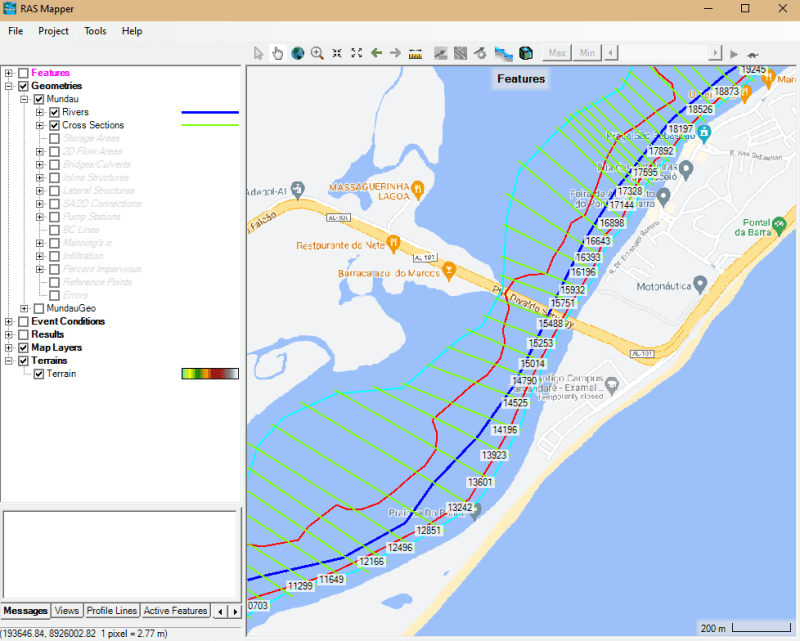Click the Min profile button
800x641 pixels.
click(x=587, y=53)
